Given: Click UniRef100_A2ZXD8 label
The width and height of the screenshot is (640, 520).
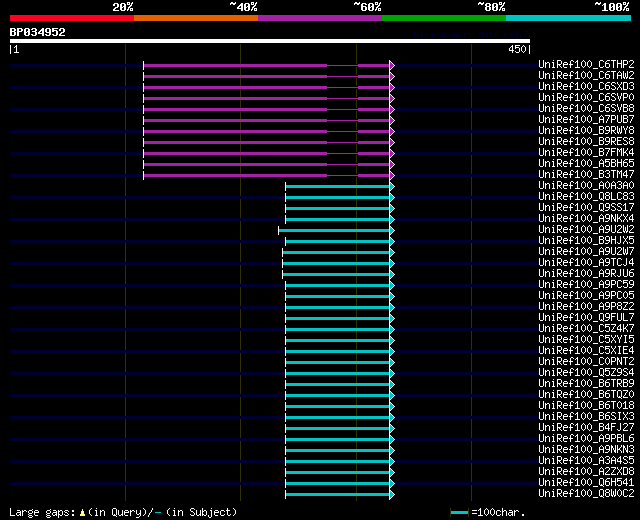Looking at the screenshot, I should (586, 472).
